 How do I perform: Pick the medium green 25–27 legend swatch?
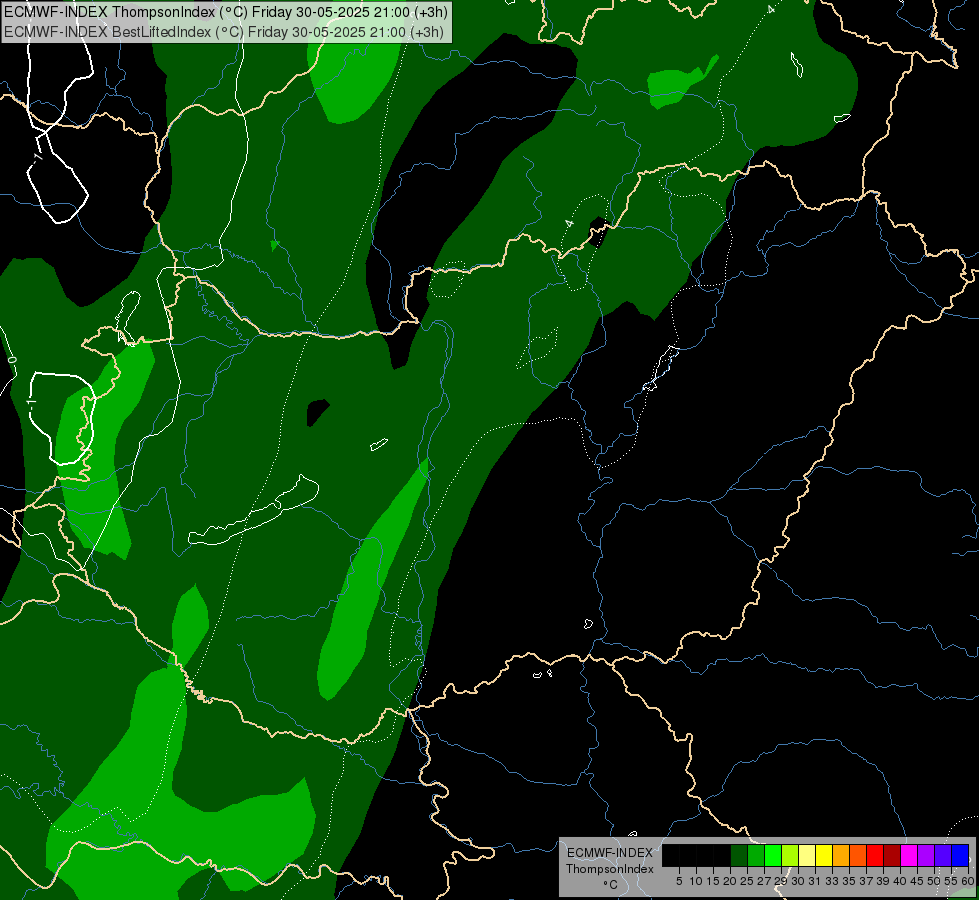pos(755,855)
